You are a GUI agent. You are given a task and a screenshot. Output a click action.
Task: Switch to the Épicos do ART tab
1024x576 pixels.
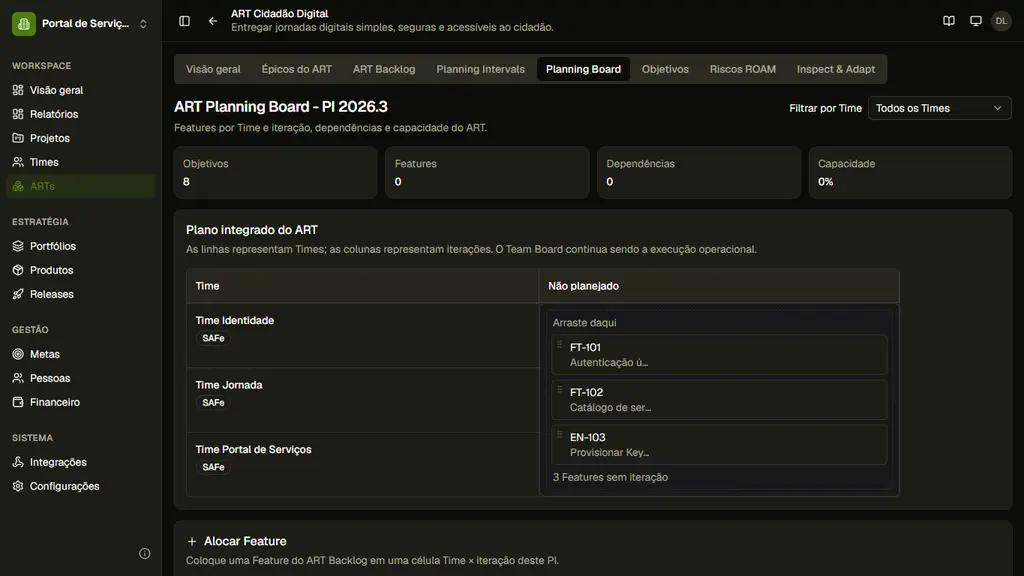296,69
